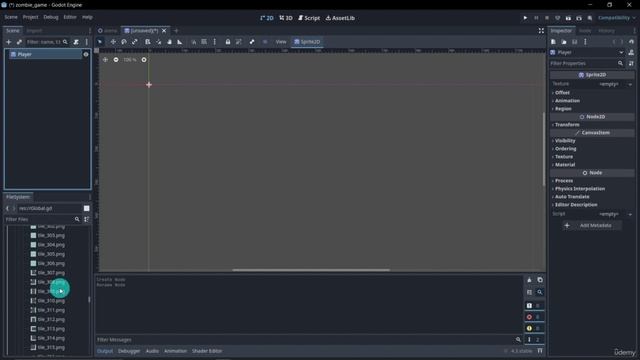640x360 pixels.
Task: Group the selected node's children
Action: pyautogui.click(x=239, y=42)
